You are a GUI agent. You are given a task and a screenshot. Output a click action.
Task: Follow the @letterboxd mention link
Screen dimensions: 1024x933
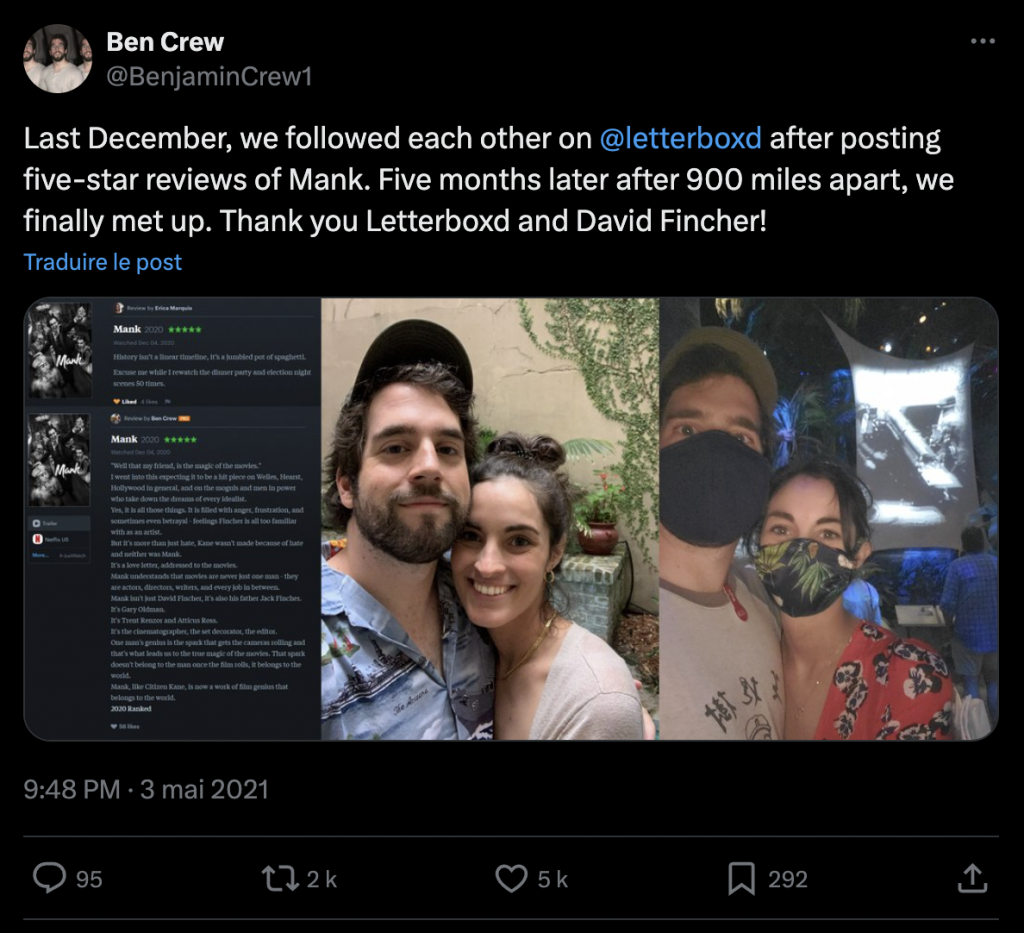[680, 138]
